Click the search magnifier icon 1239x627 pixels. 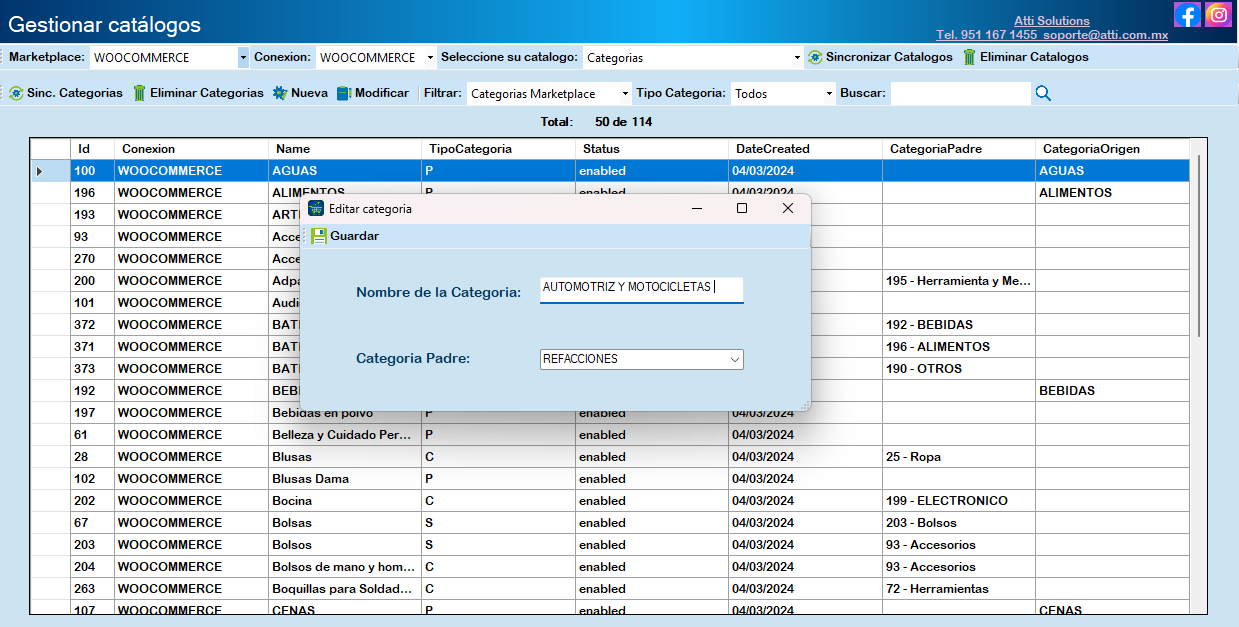click(x=1043, y=94)
